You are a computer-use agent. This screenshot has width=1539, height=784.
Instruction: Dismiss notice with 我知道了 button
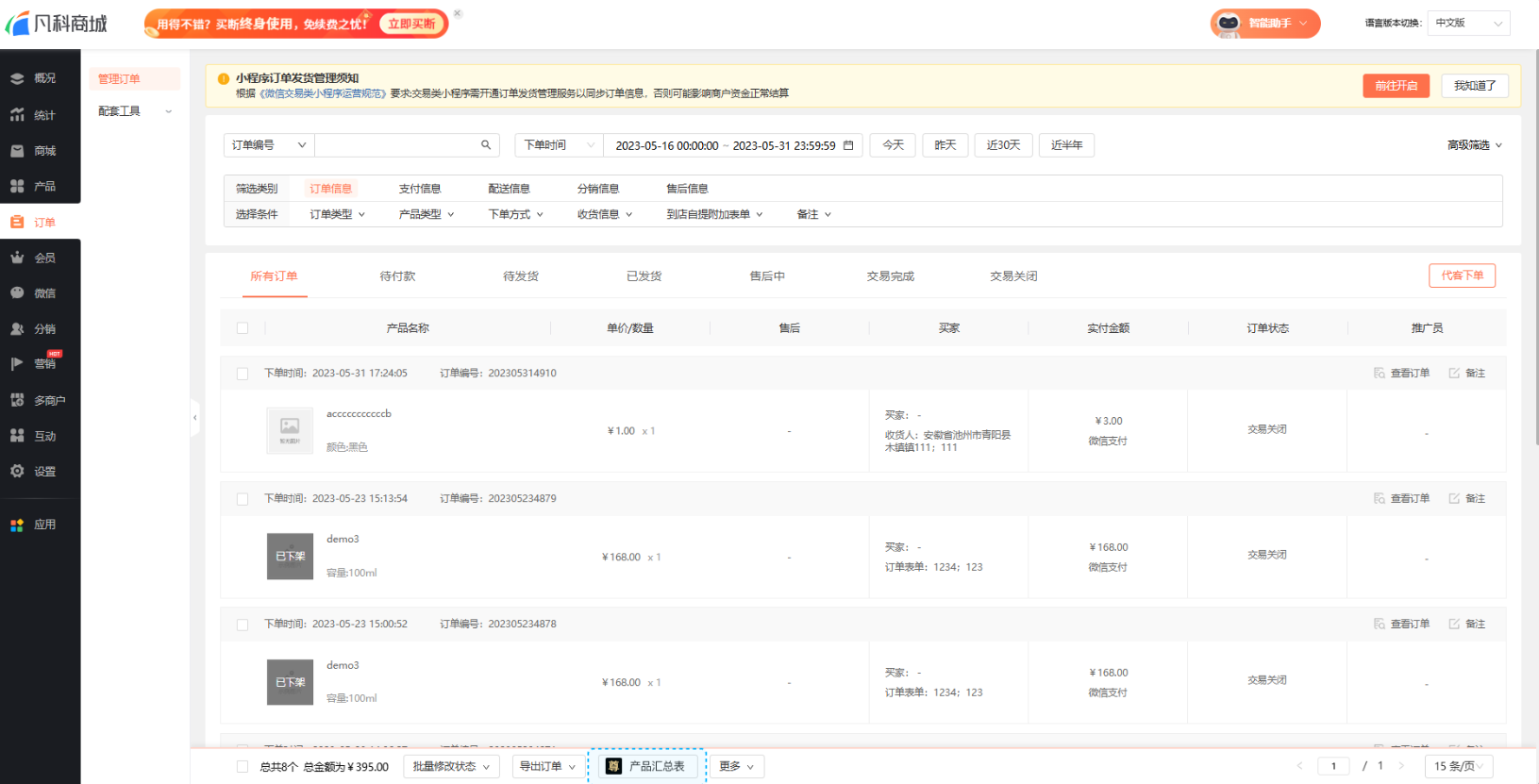1475,86
